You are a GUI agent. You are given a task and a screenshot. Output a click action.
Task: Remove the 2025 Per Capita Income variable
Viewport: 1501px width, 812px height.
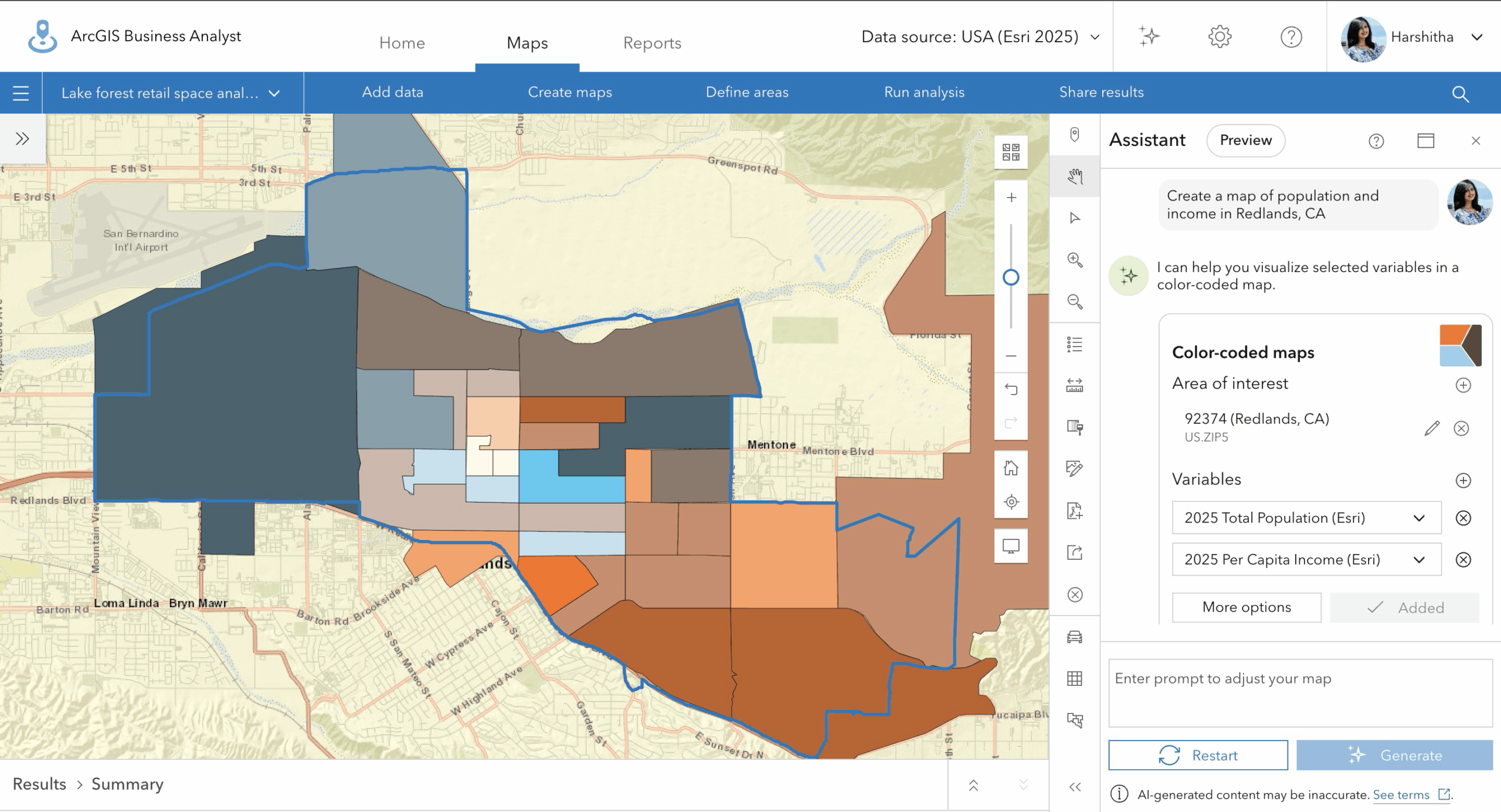1463,559
